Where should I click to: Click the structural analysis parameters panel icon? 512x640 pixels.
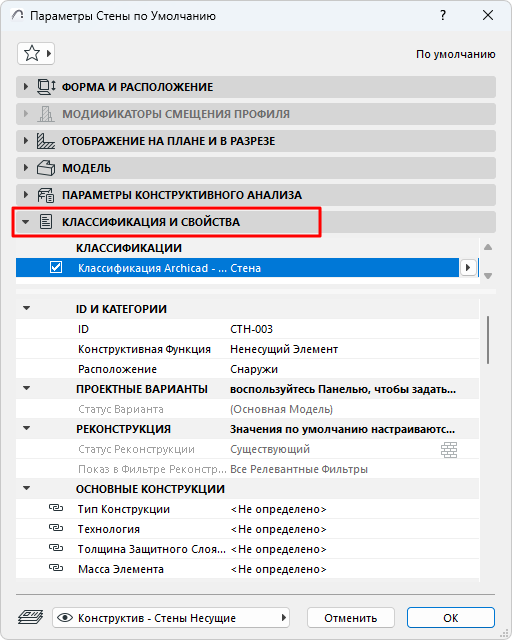46,195
